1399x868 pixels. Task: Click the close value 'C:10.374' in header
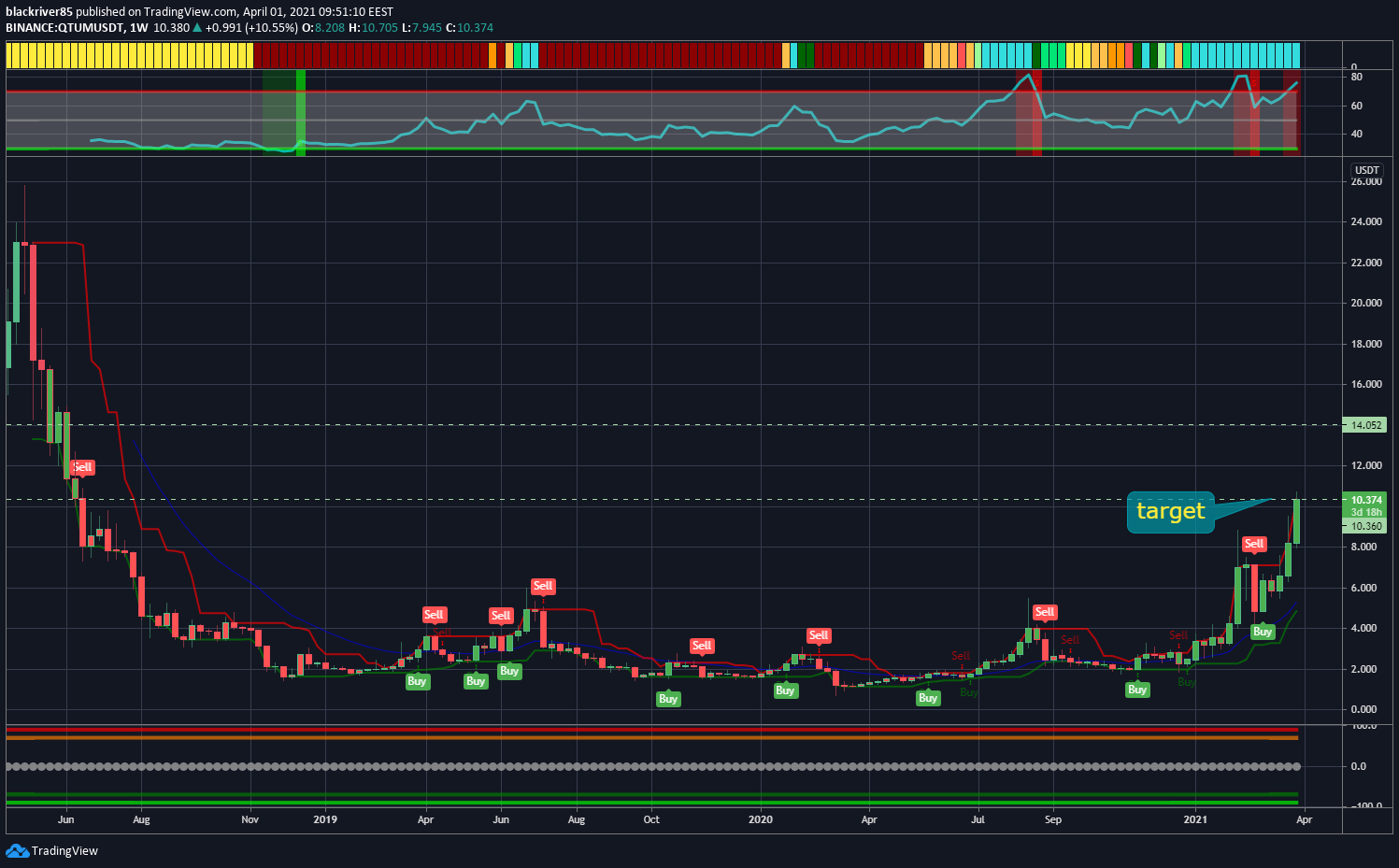coord(469,28)
